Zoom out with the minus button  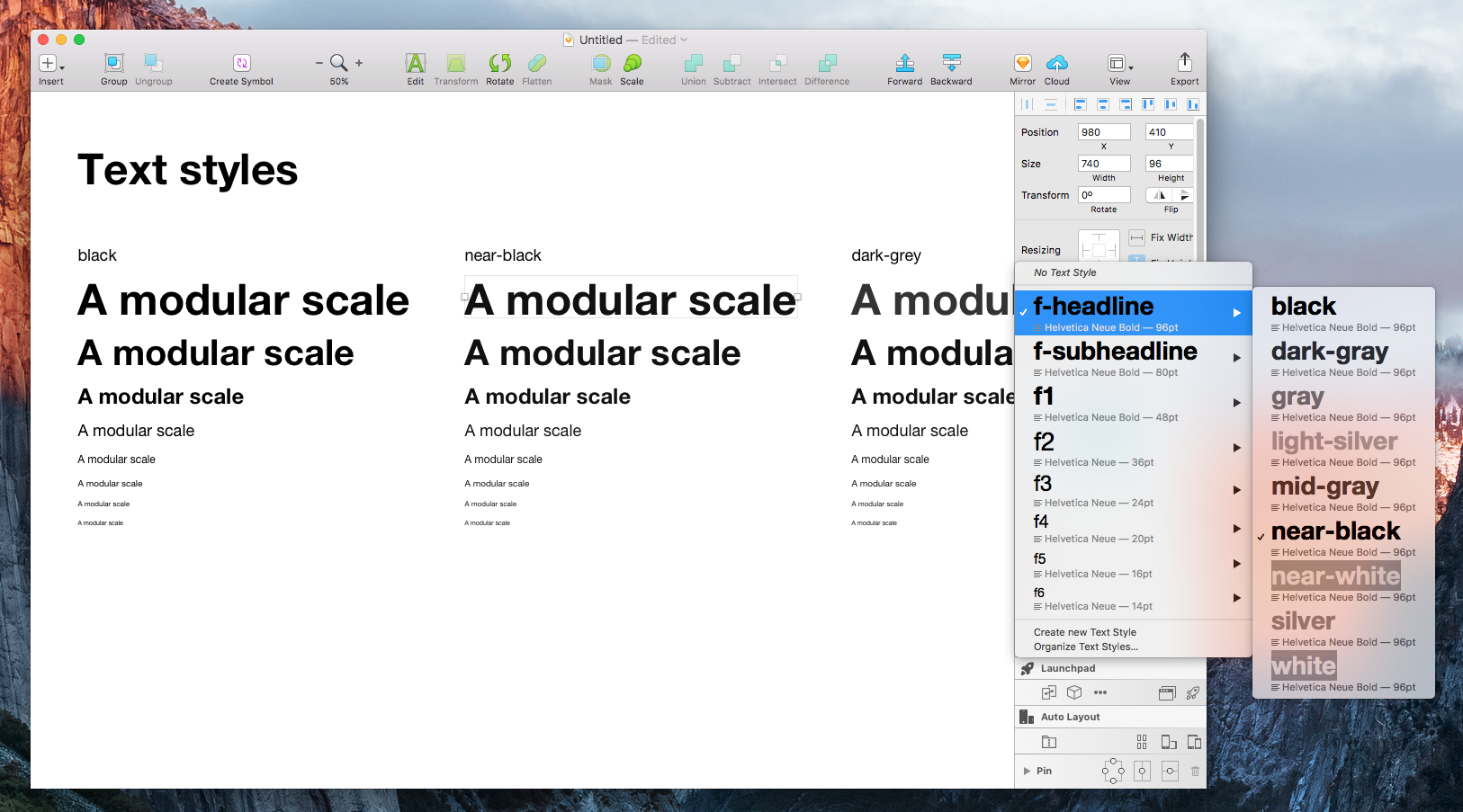(319, 63)
